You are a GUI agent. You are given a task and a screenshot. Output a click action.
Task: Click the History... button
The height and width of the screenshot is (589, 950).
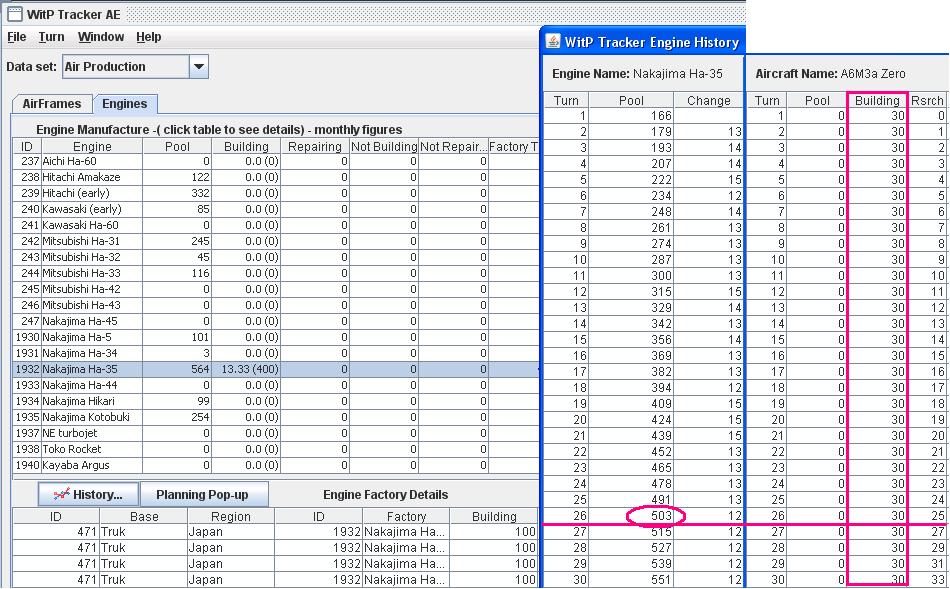coord(88,494)
